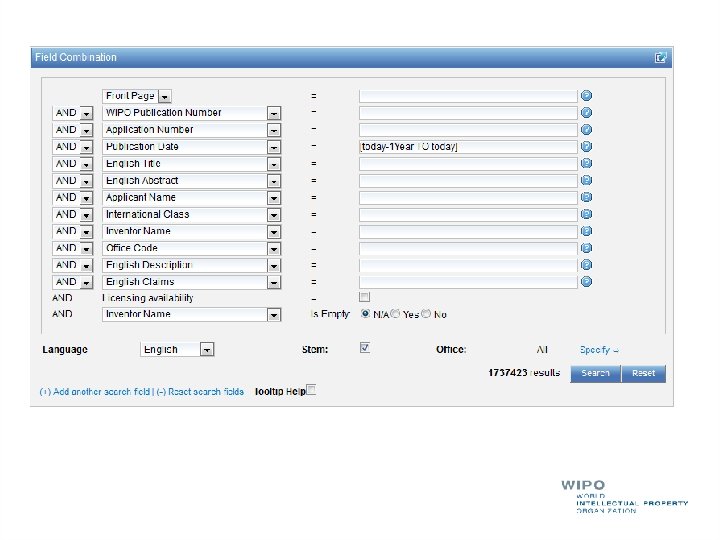Click help icon for WIPO Publication Number row
The height and width of the screenshot is (540, 720).
coord(586,112)
